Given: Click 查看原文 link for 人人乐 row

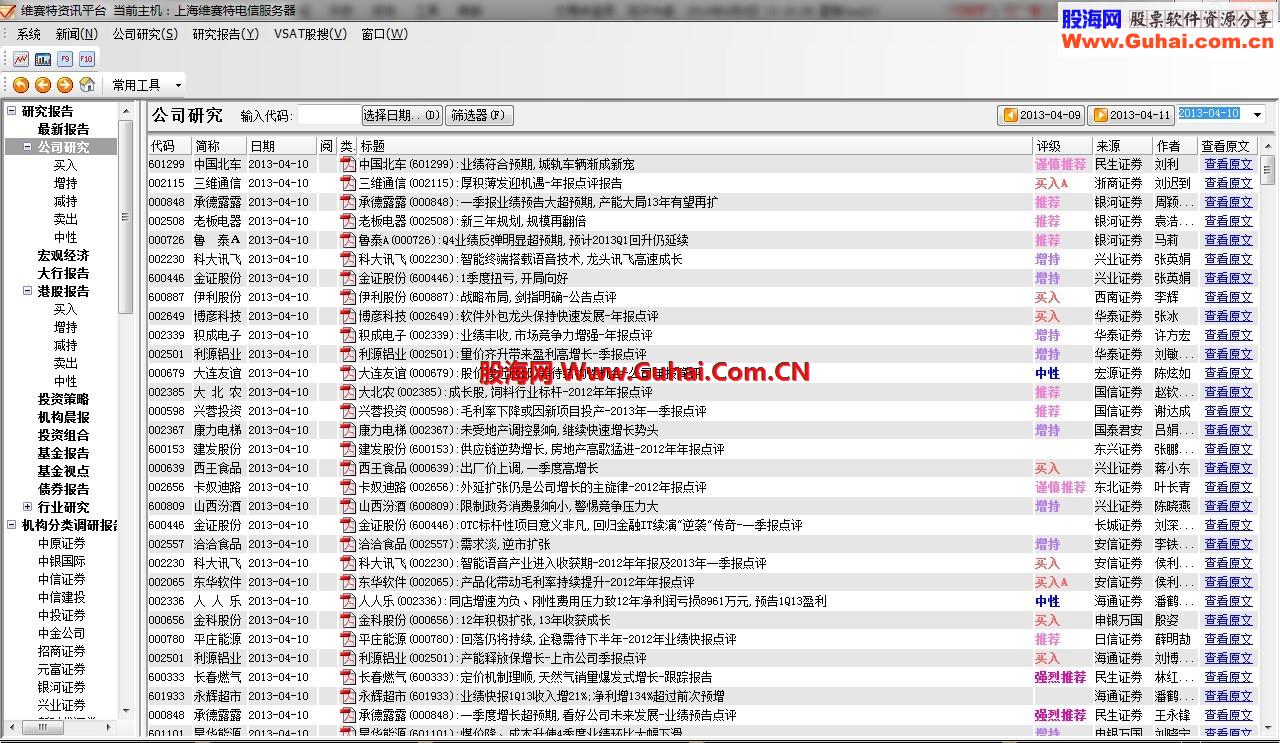Looking at the screenshot, I should 1227,601.
